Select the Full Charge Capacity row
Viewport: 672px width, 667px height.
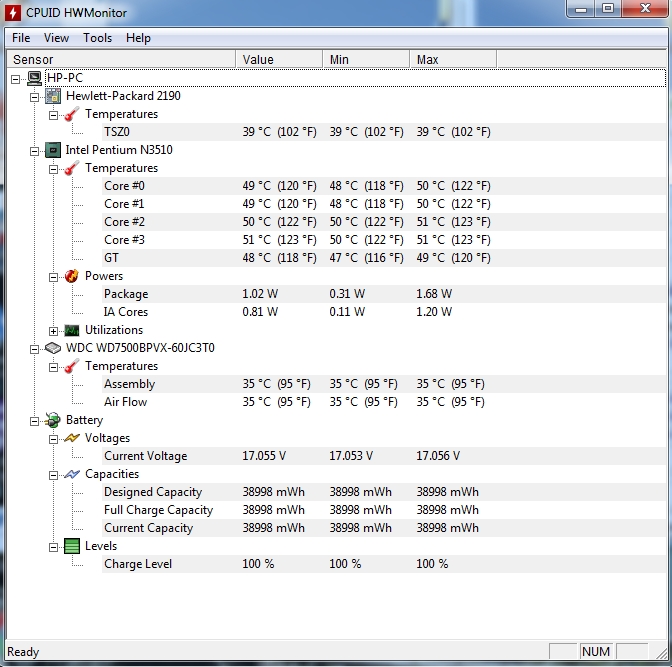384,510
